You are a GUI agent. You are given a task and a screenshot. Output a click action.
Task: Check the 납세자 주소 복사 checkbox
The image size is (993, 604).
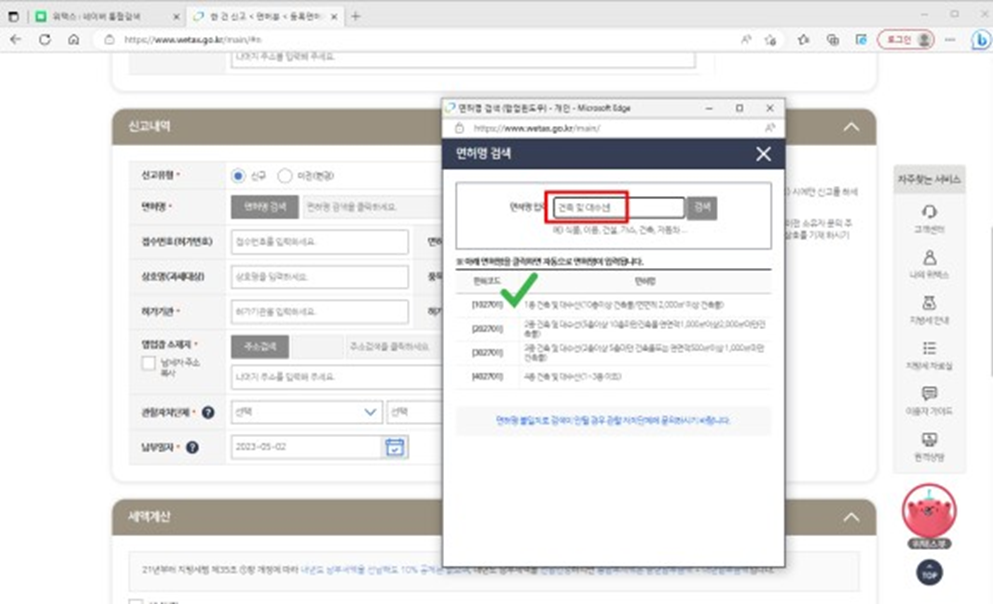(148, 363)
